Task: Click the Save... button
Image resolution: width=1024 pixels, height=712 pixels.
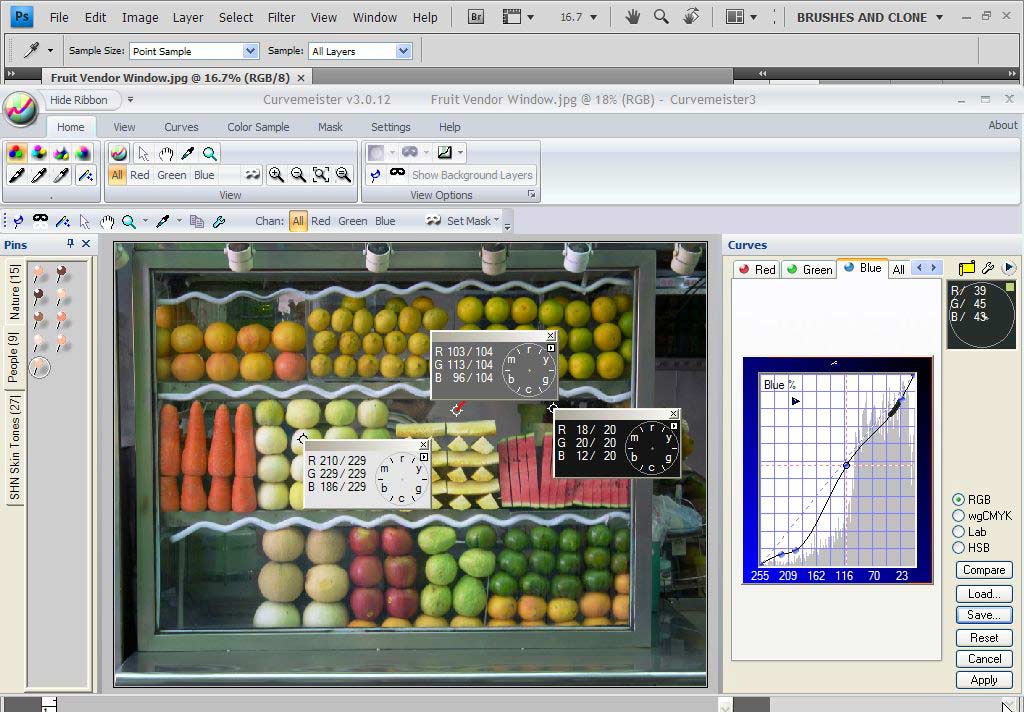Action: (x=984, y=615)
